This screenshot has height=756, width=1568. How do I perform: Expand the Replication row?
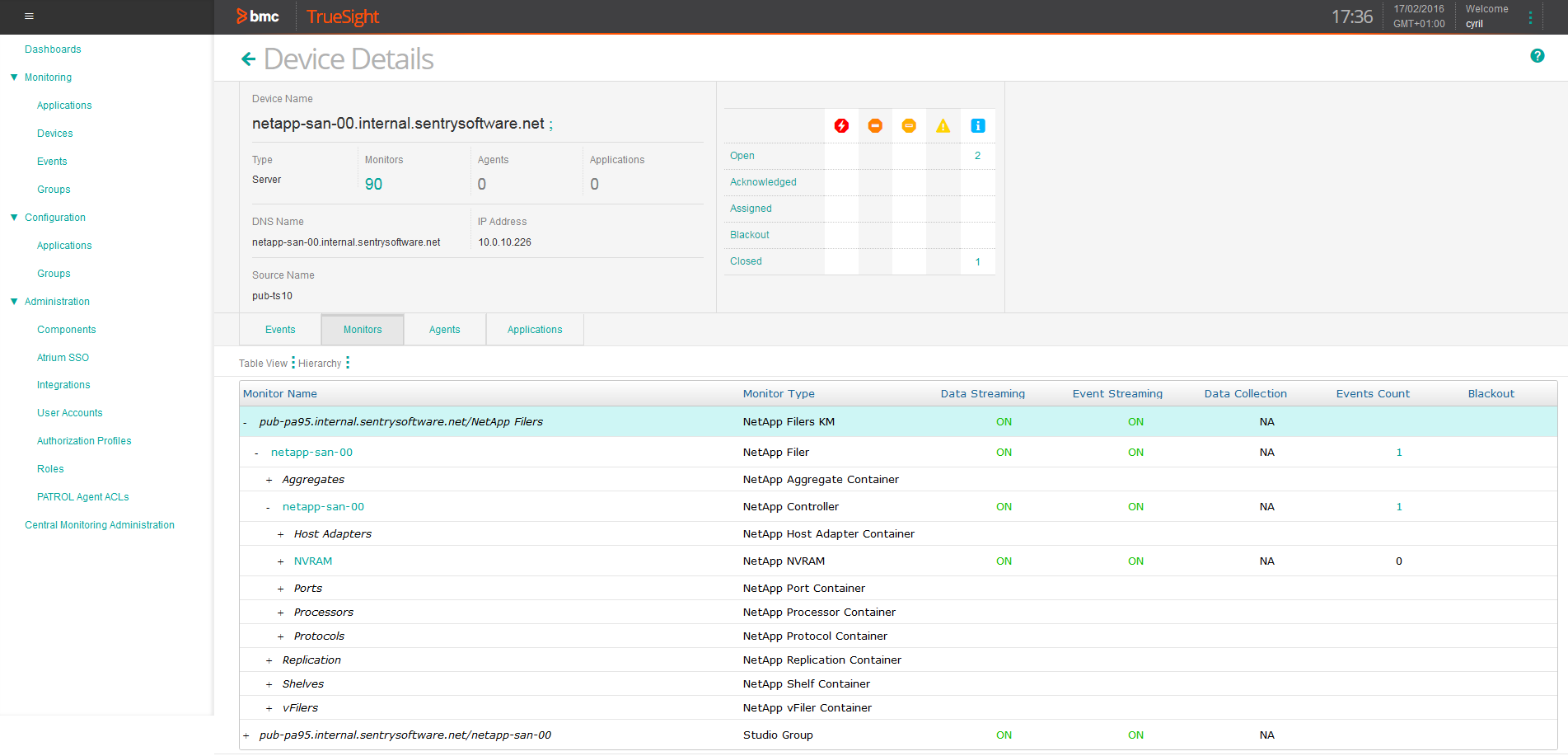pyautogui.click(x=269, y=660)
